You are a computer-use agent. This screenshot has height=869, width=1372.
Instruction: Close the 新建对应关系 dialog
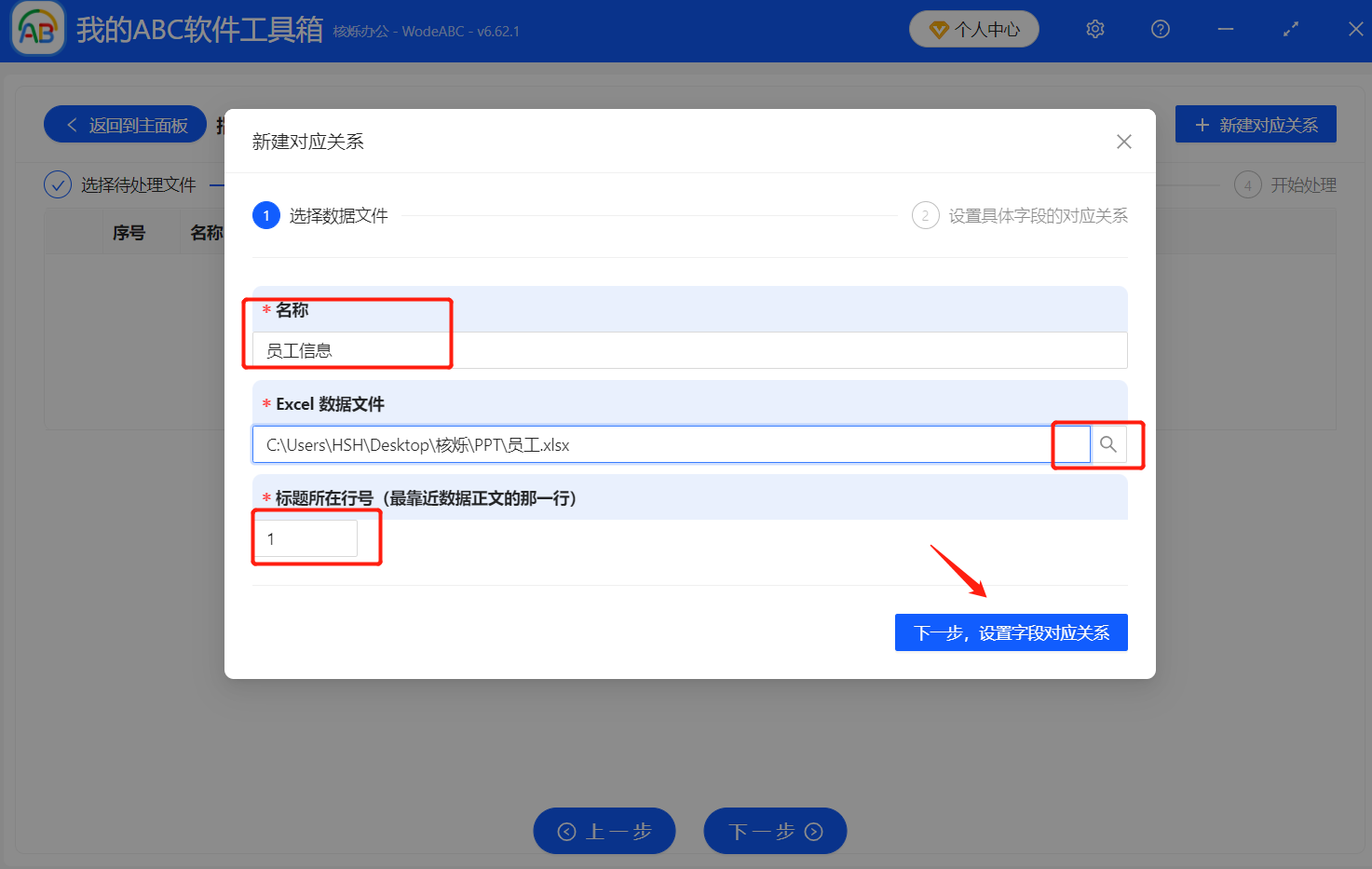click(1123, 141)
